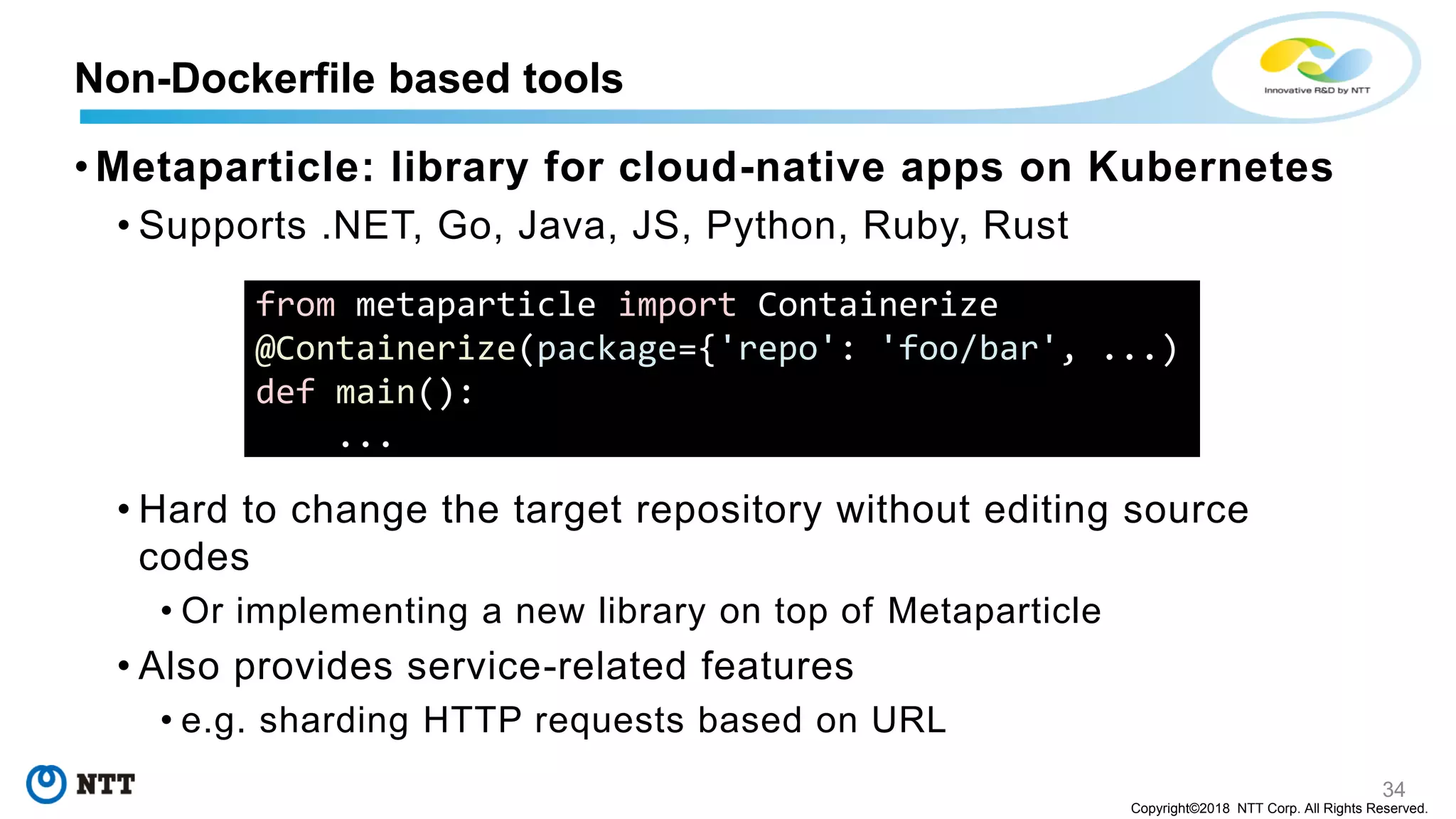
Task: Click the '@Containerize(package=...' code line
Action: tap(716, 349)
